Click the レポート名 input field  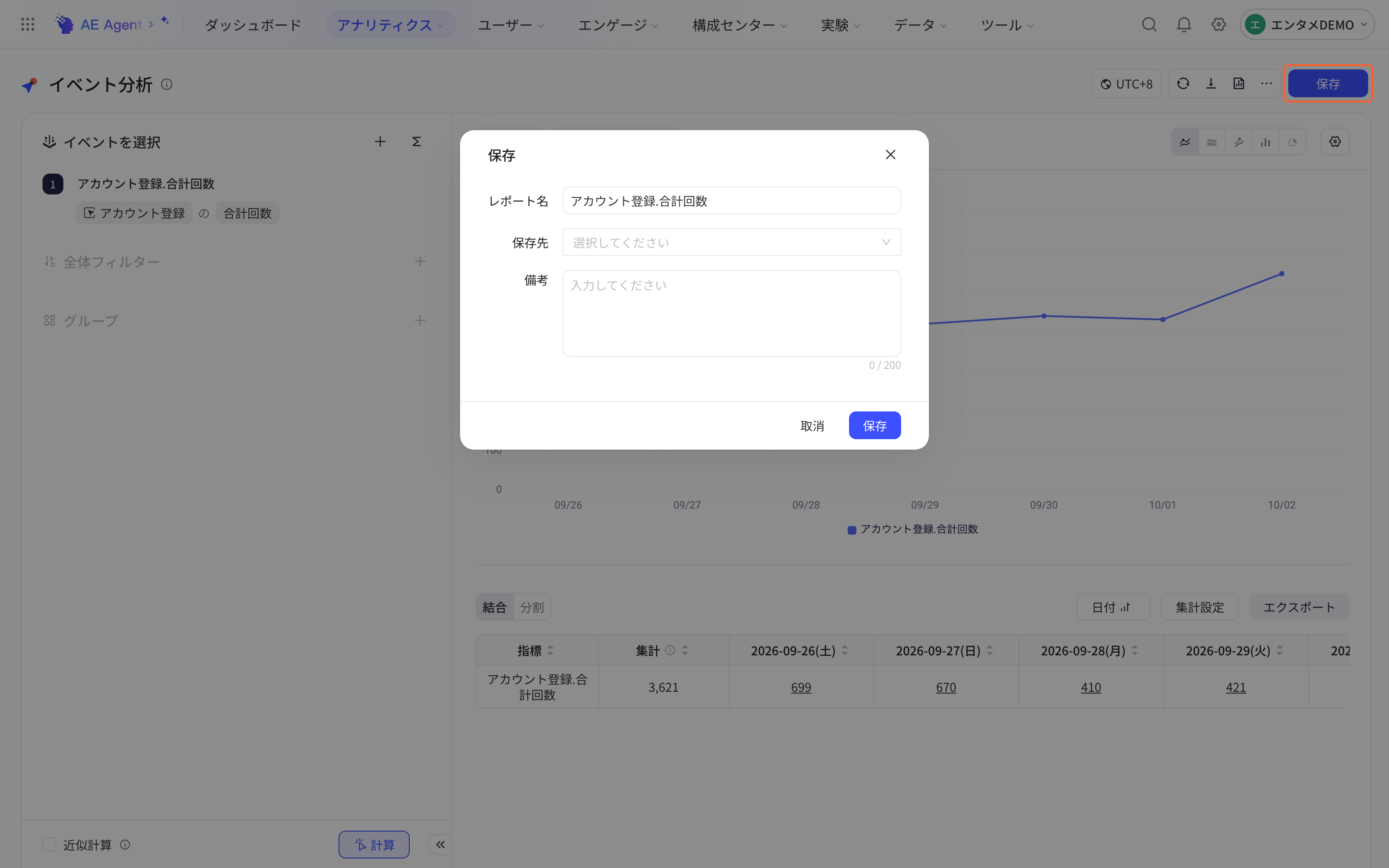(x=731, y=201)
